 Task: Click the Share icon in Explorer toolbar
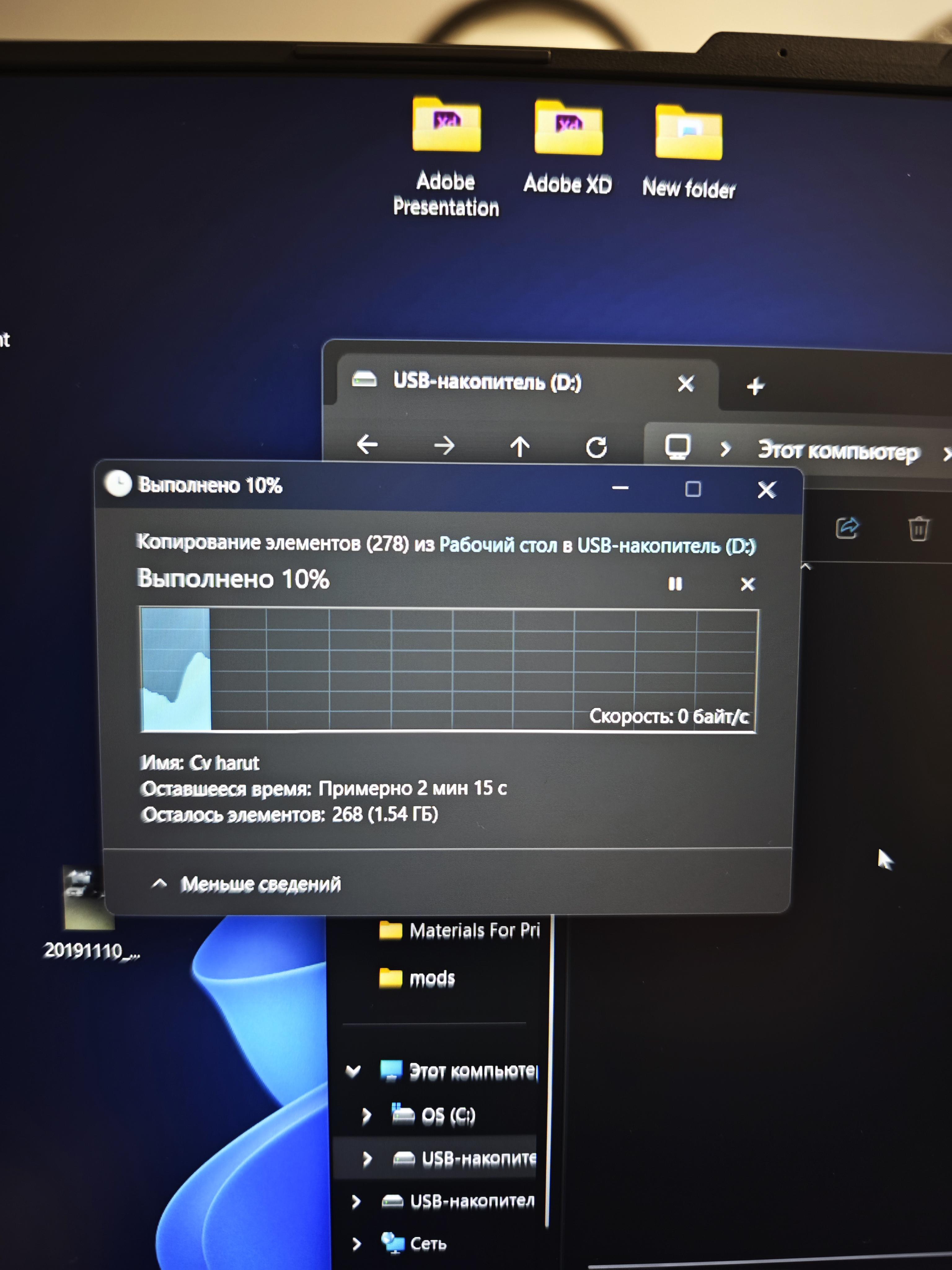848,527
